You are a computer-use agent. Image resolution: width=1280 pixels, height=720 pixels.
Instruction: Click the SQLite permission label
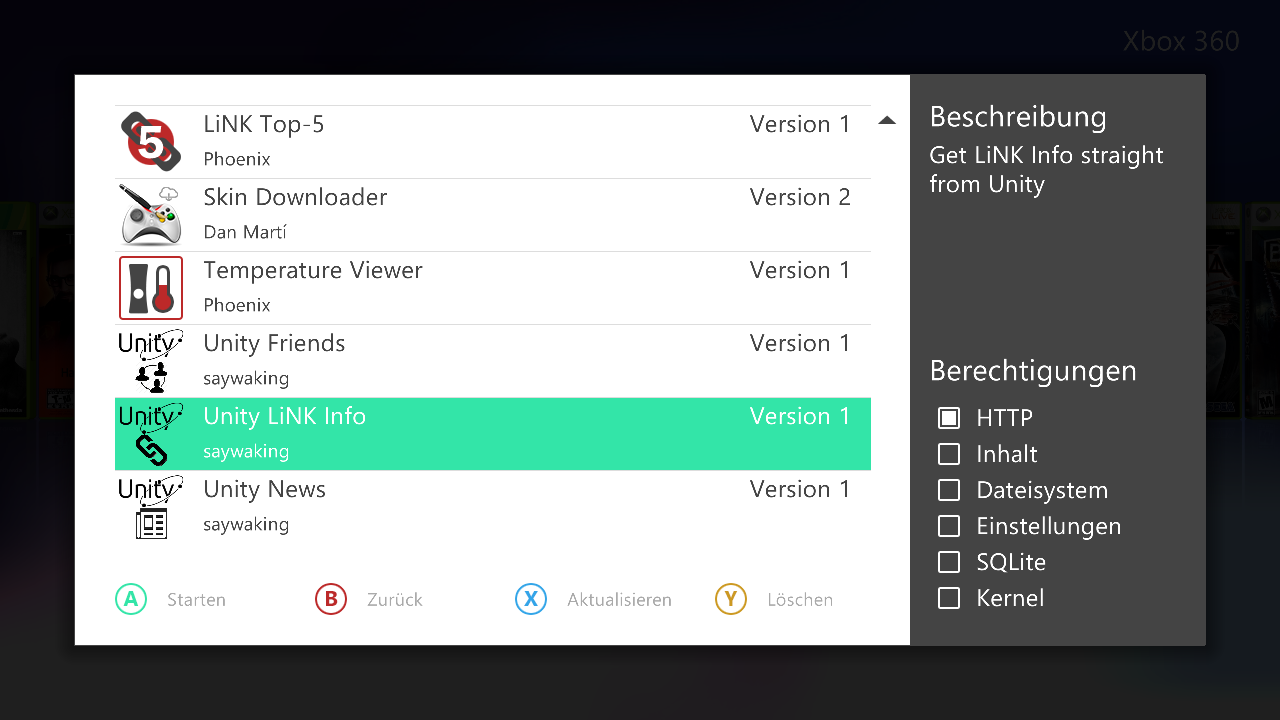click(x=1011, y=562)
